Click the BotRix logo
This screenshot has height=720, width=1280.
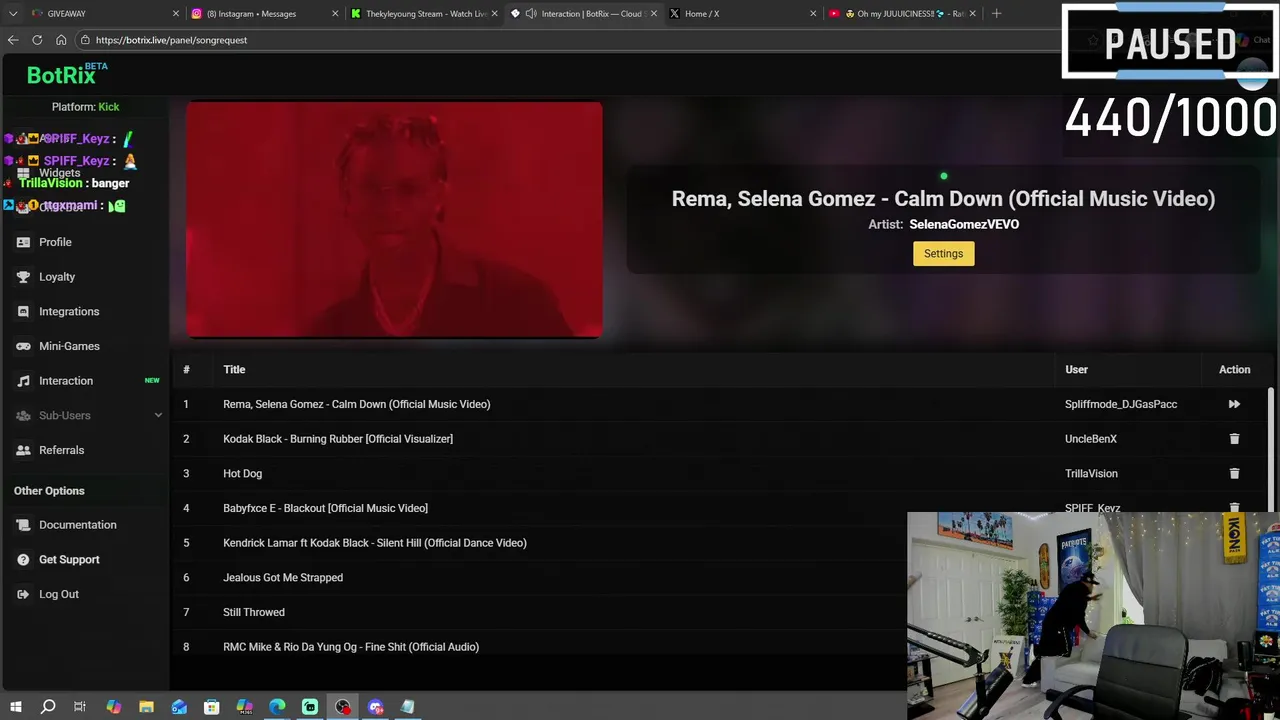pyautogui.click(x=66, y=75)
